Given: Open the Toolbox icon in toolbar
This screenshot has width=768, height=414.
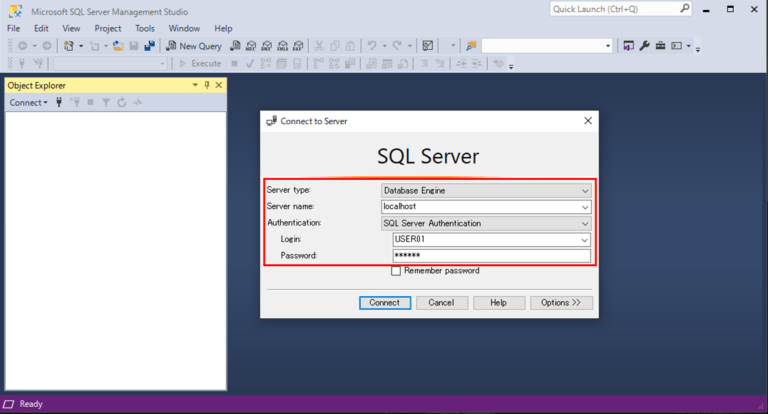Looking at the screenshot, I should click(661, 46).
